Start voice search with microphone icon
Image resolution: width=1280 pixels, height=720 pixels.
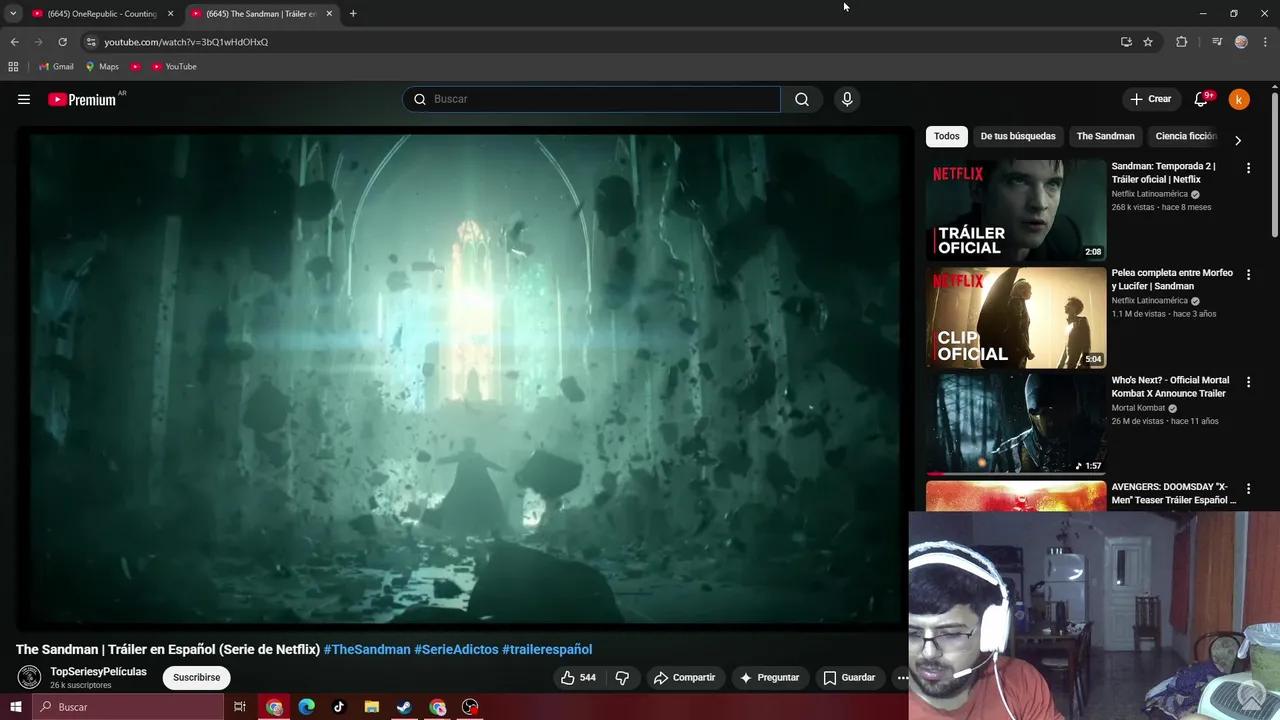[x=847, y=99]
